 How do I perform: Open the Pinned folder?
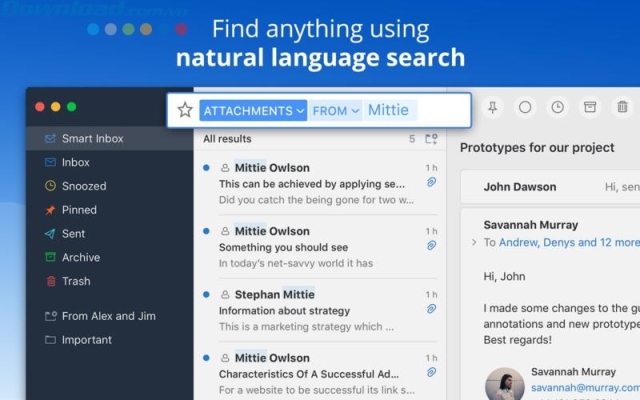109,210
